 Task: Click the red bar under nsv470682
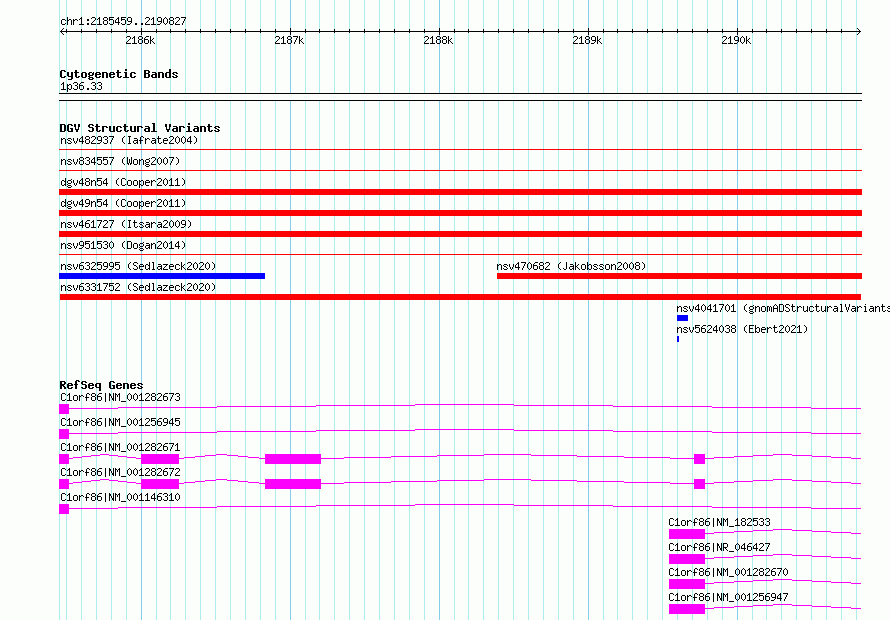679,276
